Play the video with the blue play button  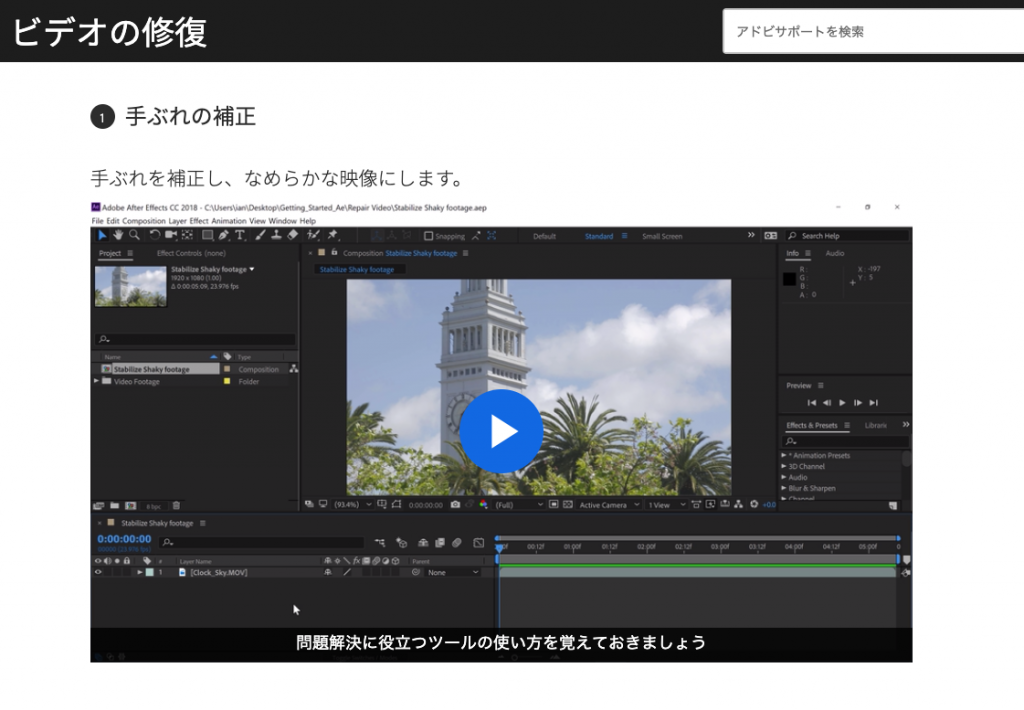(501, 431)
